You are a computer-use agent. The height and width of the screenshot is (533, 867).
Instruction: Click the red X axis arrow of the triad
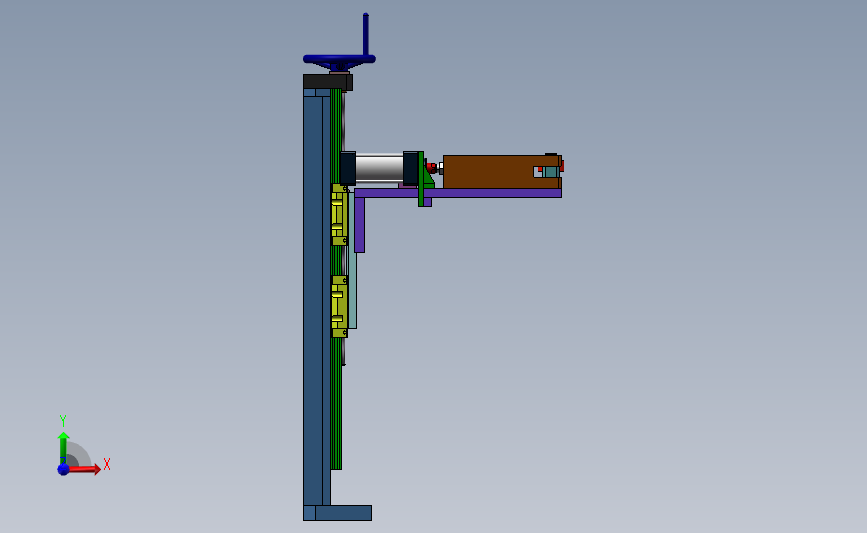pyautogui.click(x=84, y=469)
